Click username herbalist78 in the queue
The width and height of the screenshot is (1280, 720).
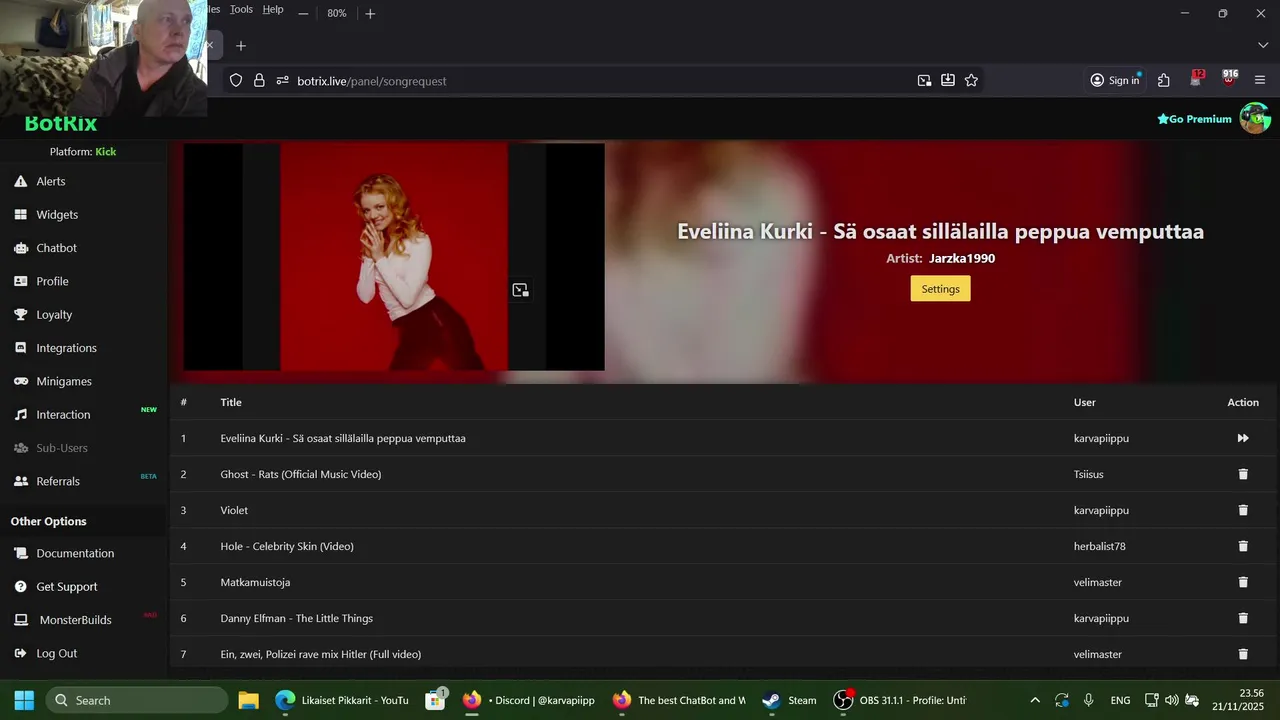(1100, 546)
